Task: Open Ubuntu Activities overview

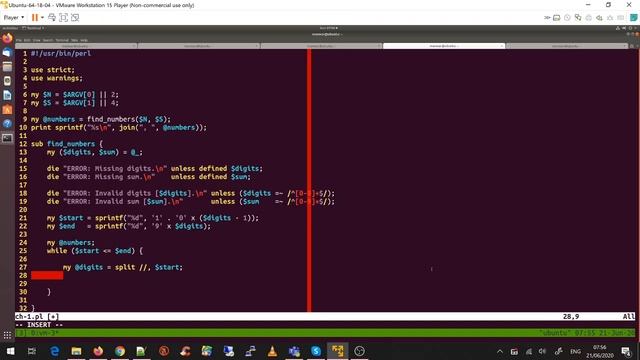Action: [10, 28]
